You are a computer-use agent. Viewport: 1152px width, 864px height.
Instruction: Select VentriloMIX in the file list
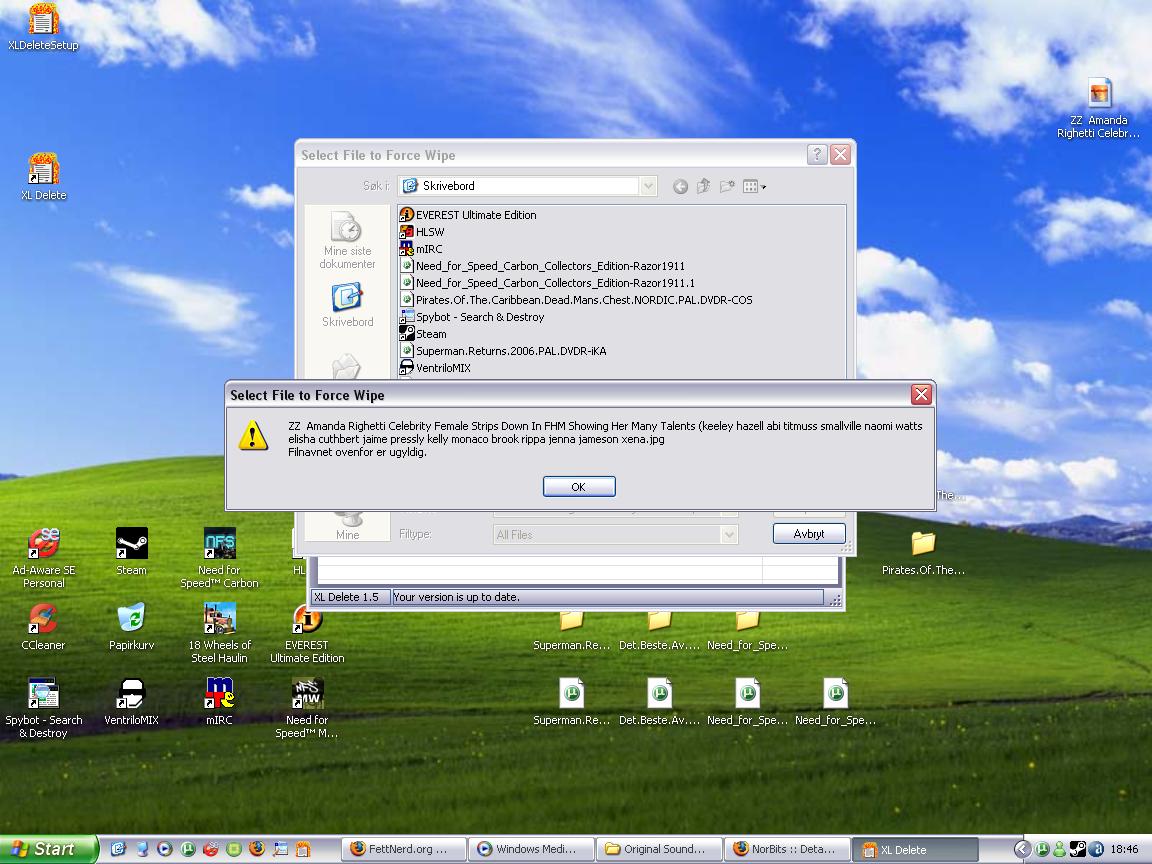tap(435, 367)
